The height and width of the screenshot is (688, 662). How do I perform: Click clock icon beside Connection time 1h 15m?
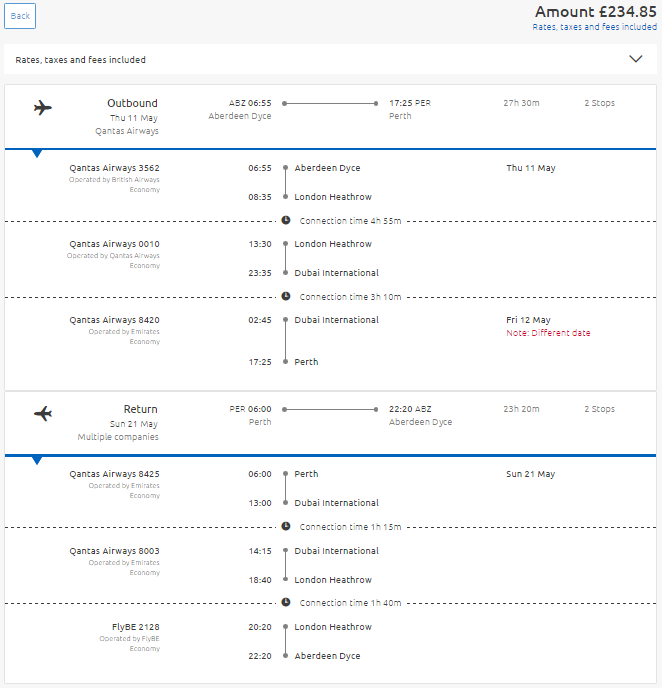tap(286, 526)
